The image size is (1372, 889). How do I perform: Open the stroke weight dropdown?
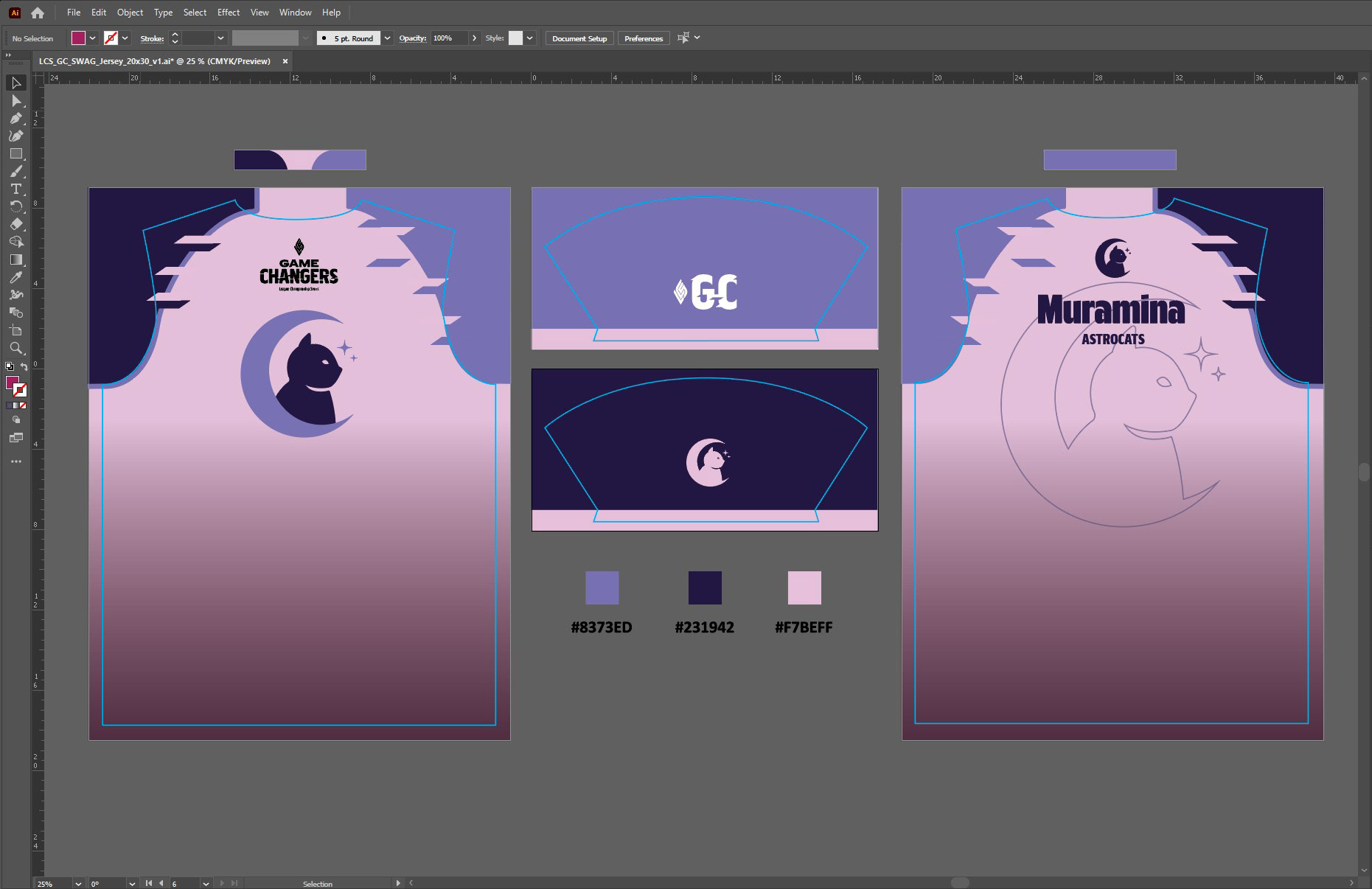(220, 38)
